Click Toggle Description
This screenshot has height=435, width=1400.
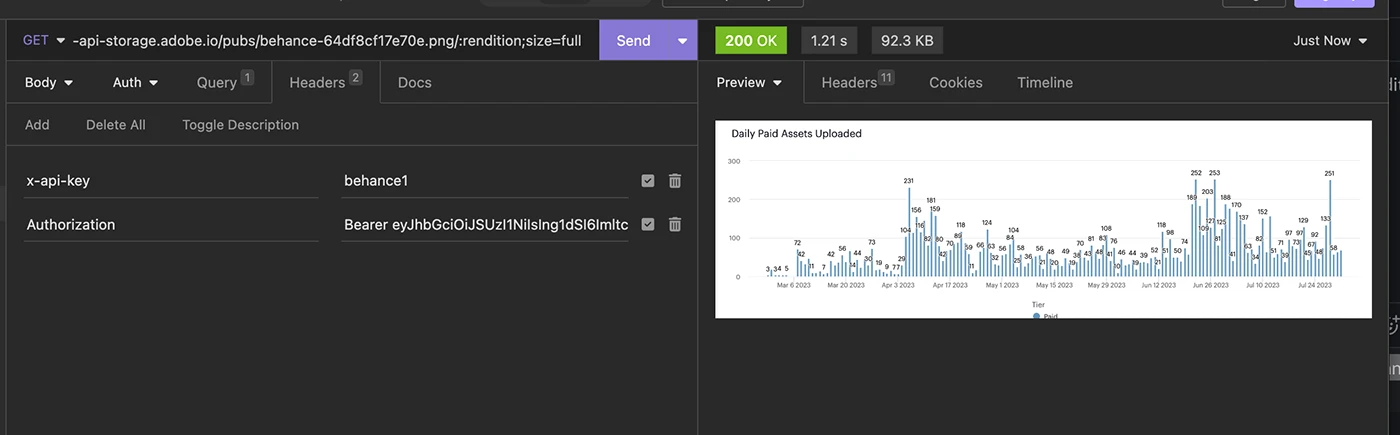(240, 125)
